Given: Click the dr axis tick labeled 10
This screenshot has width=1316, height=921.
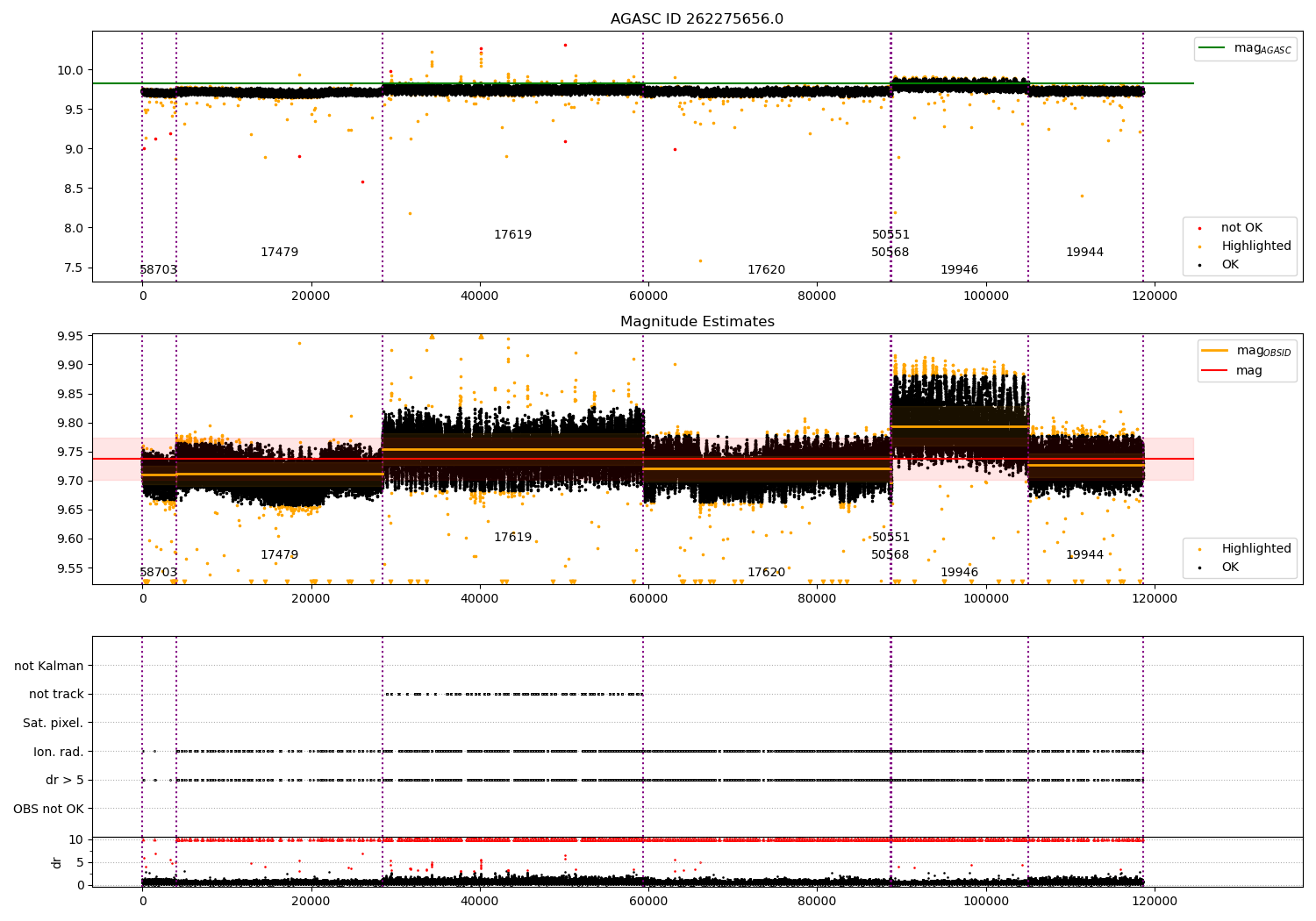Looking at the screenshot, I should (x=76, y=839).
